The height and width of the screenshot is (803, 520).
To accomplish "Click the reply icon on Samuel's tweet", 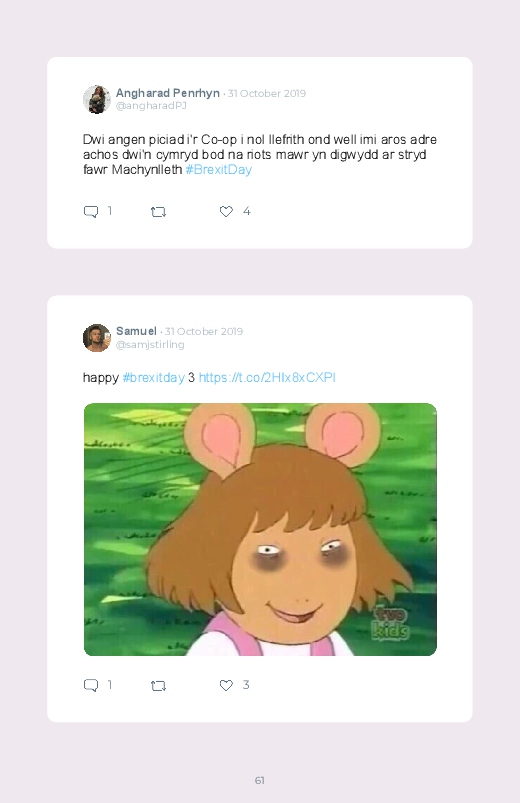I will pyautogui.click(x=91, y=685).
